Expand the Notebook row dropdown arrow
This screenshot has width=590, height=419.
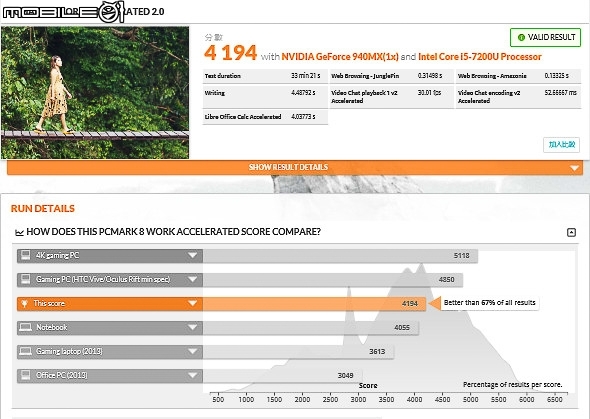pos(192,327)
